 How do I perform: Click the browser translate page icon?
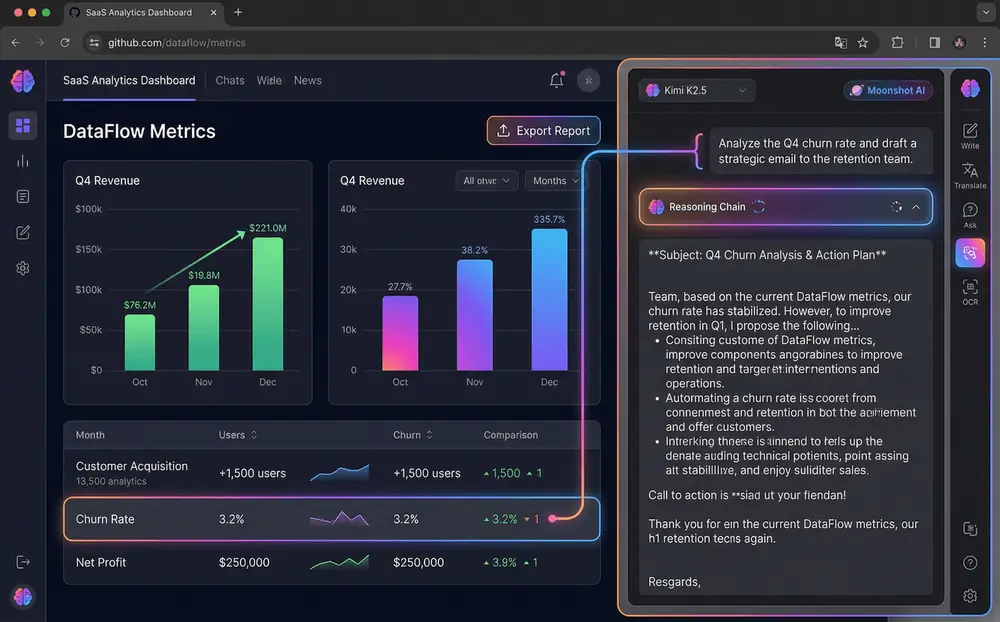tap(841, 43)
